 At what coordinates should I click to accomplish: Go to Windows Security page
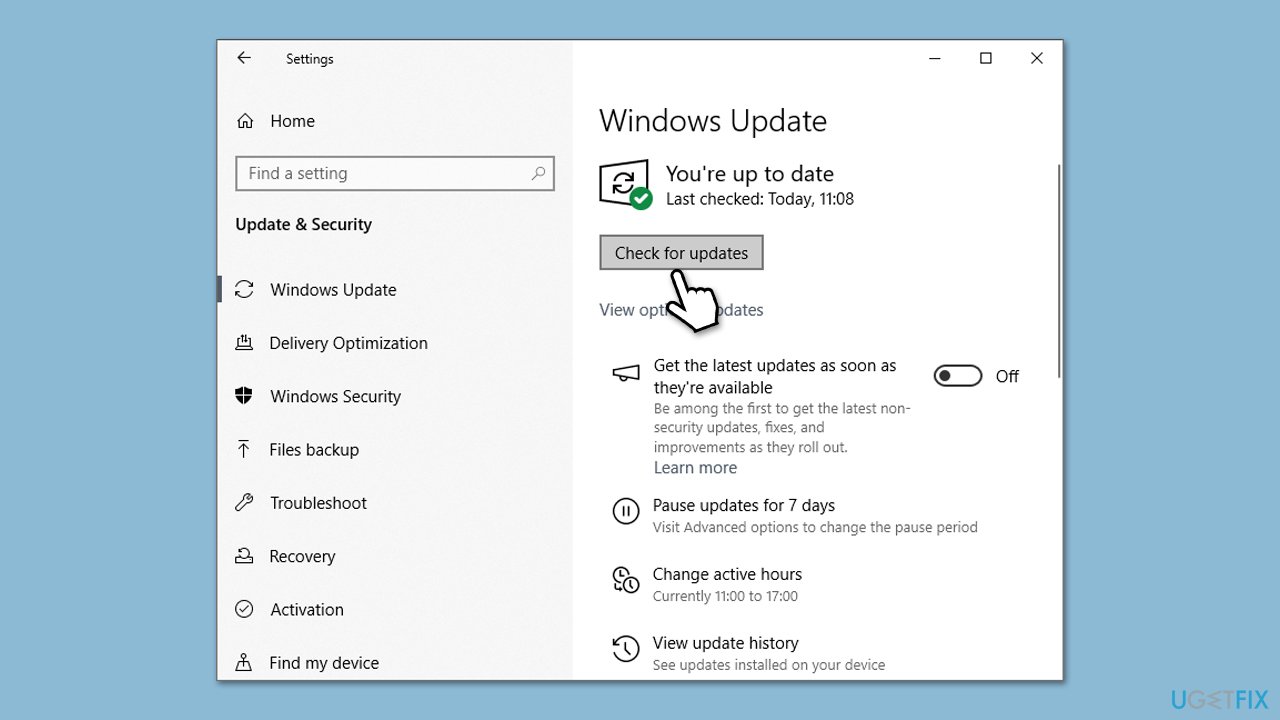click(x=335, y=396)
